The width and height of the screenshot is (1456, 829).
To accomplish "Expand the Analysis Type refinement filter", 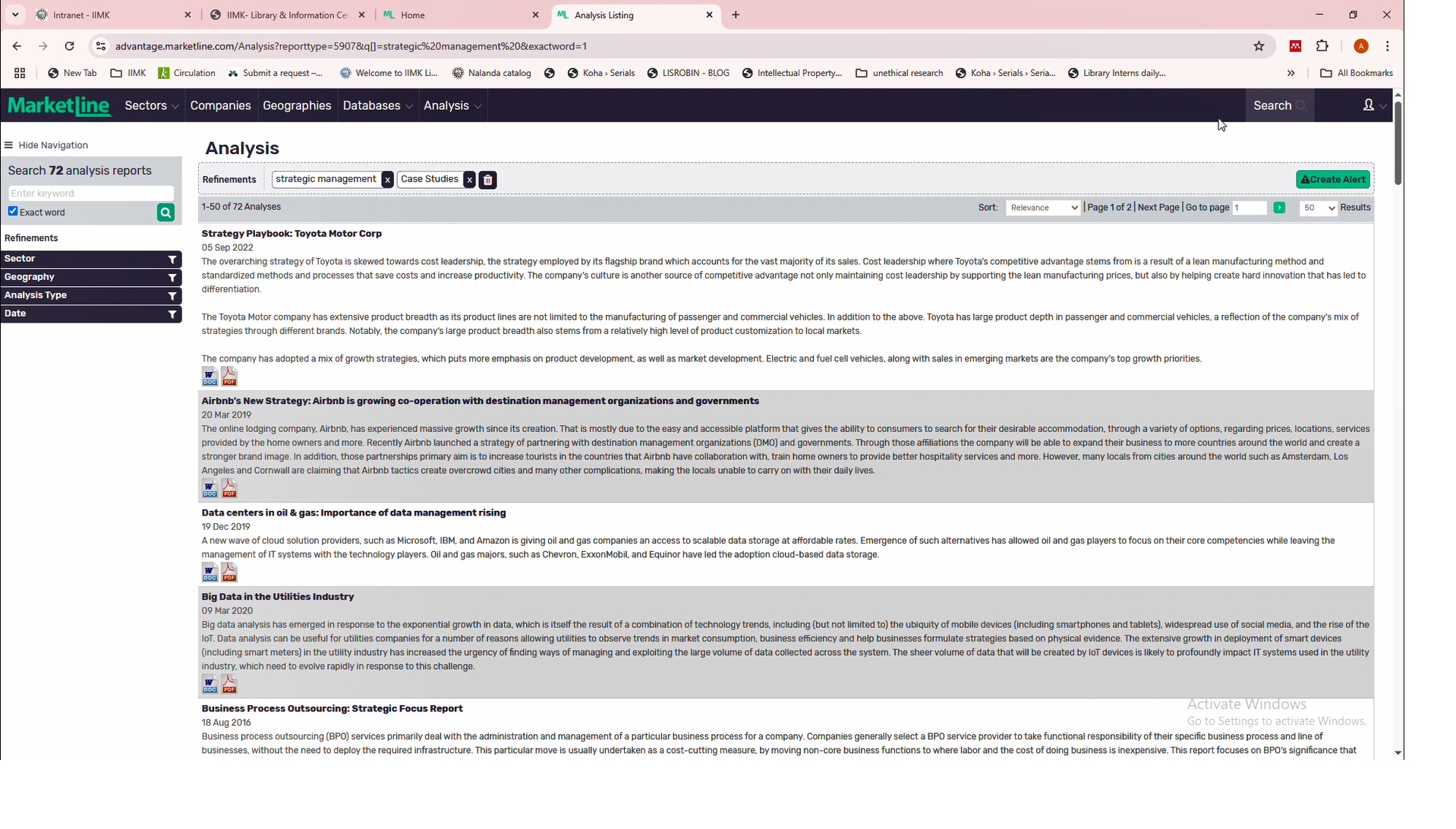I will tap(90, 296).
